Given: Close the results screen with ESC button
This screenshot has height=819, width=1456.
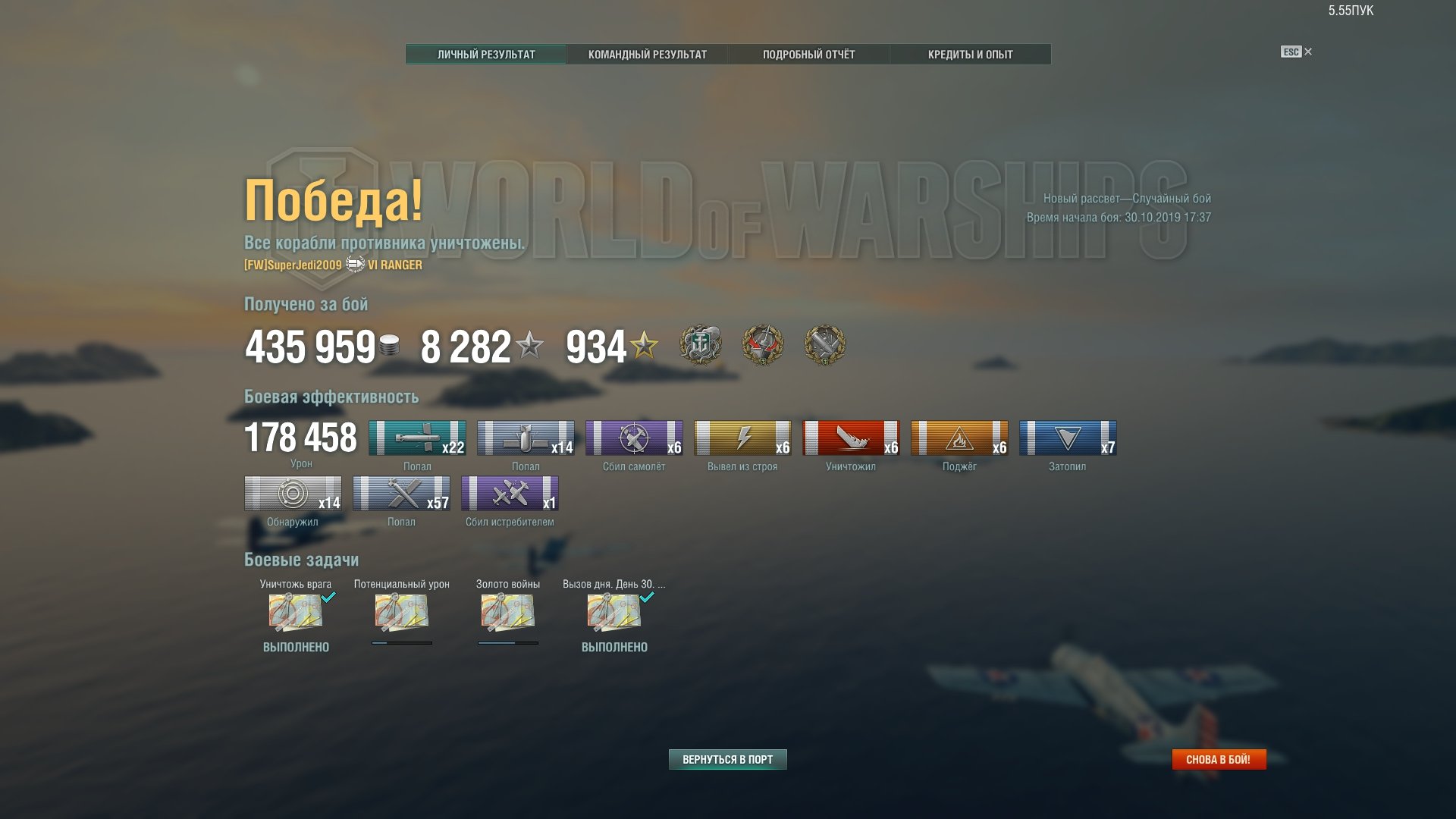Looking at the screenshot, I should tap(1296, 52).
